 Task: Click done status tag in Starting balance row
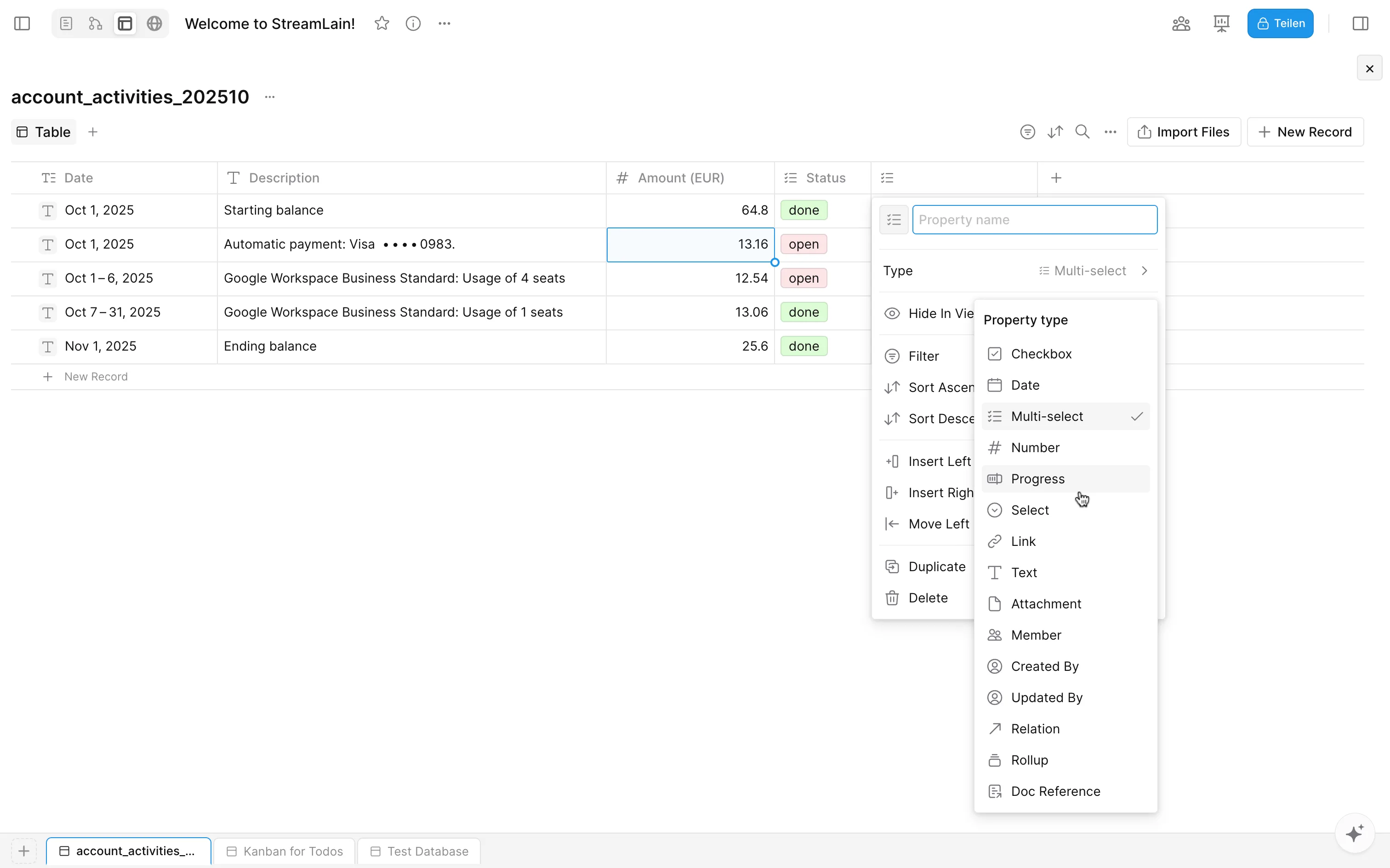tap(804, 210)
